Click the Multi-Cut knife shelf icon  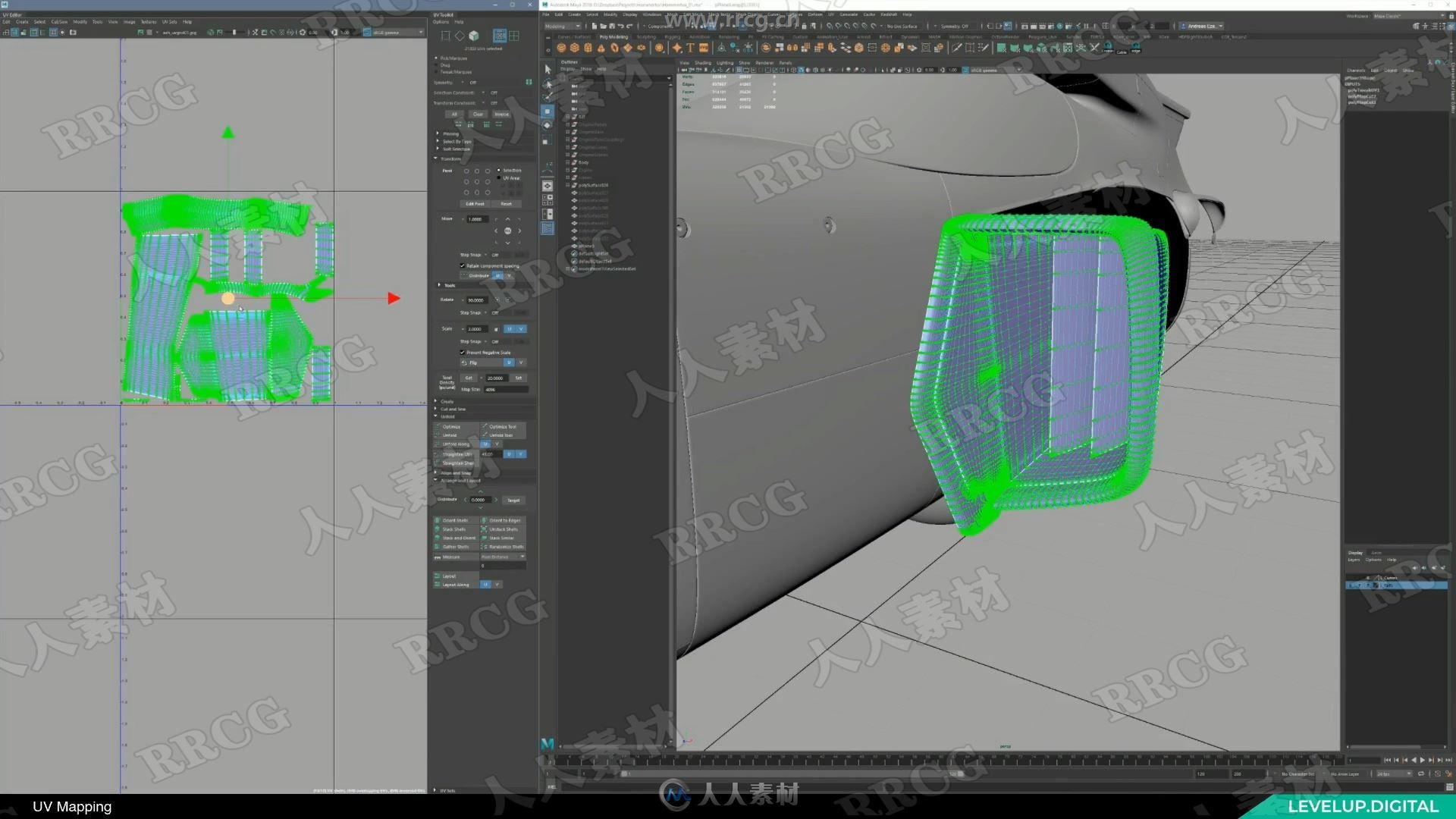(957, 48)
